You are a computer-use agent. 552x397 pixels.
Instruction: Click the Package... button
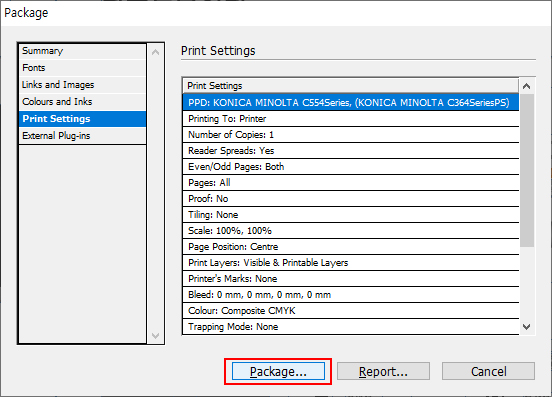(278, 371)
